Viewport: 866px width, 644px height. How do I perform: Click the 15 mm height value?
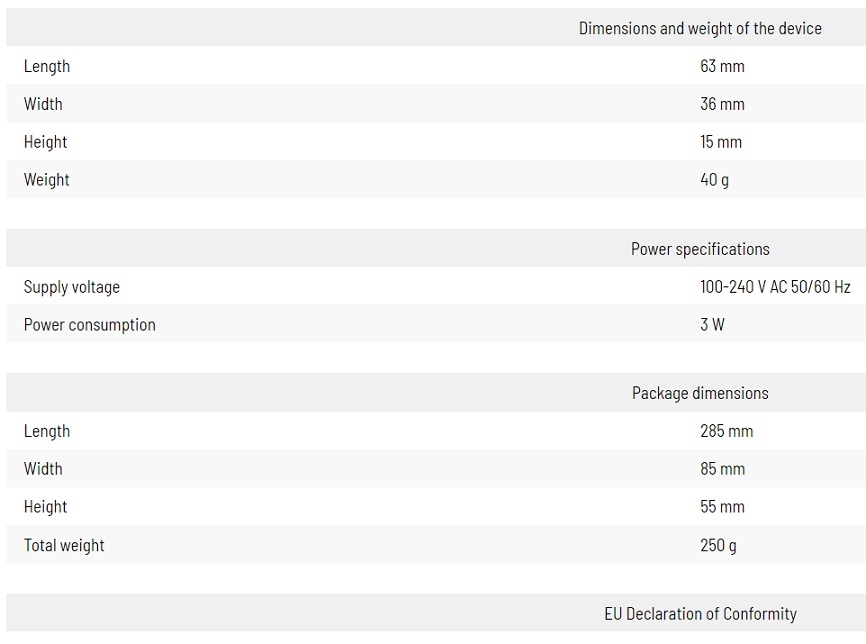[x=721, y=142]
